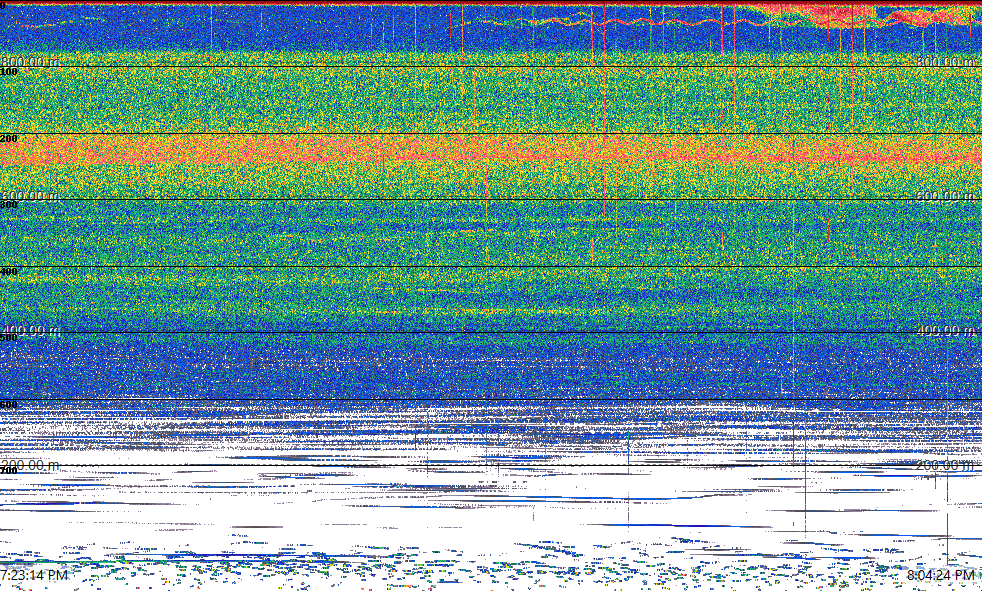The height and width of the screenshot is (592, 982).
Task: Select the 400 depth scale label
Action: (9, 271)
